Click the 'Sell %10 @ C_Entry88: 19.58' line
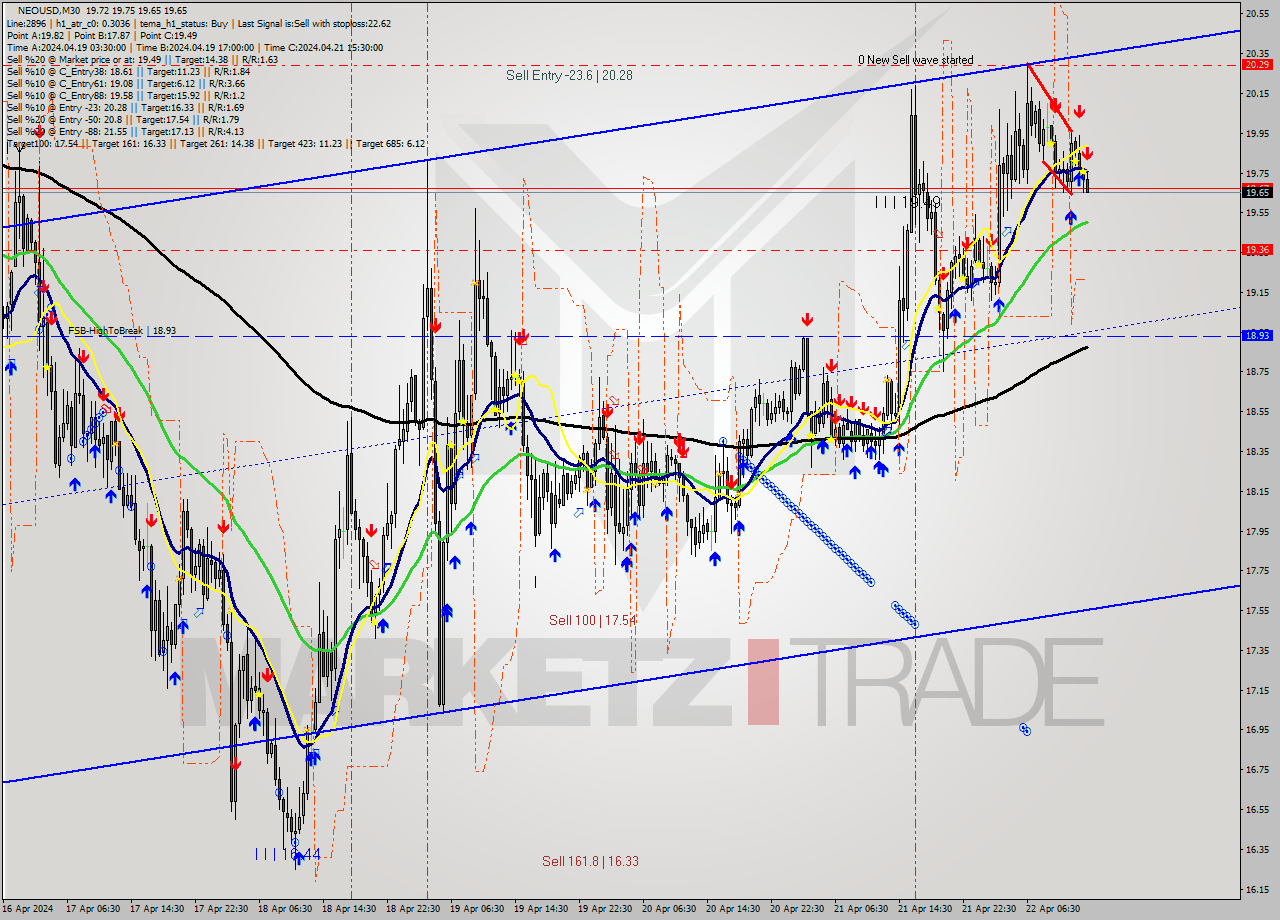The image size is (1280, 920). coord(125,95)
